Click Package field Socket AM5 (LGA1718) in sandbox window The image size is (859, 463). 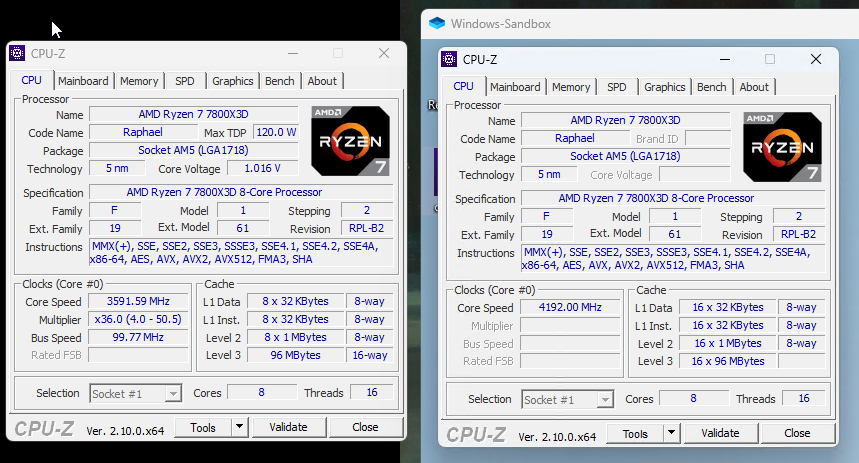(x=625, y=156)
